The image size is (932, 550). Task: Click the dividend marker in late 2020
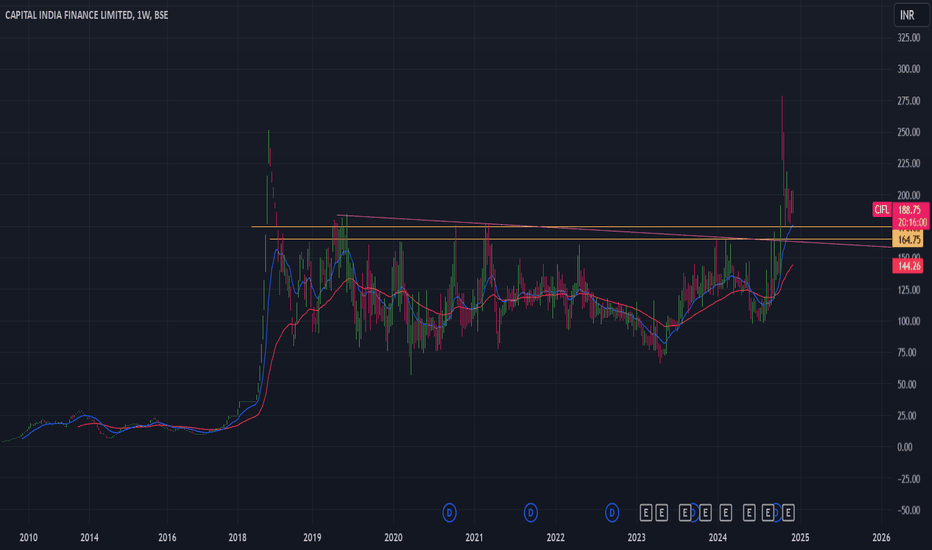coord(449,512)
